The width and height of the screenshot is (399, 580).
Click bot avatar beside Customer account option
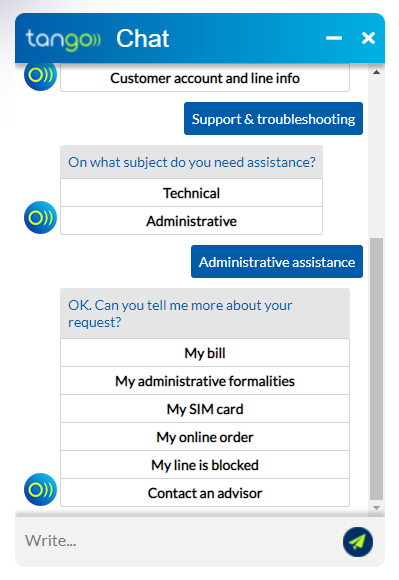[40, 77]
